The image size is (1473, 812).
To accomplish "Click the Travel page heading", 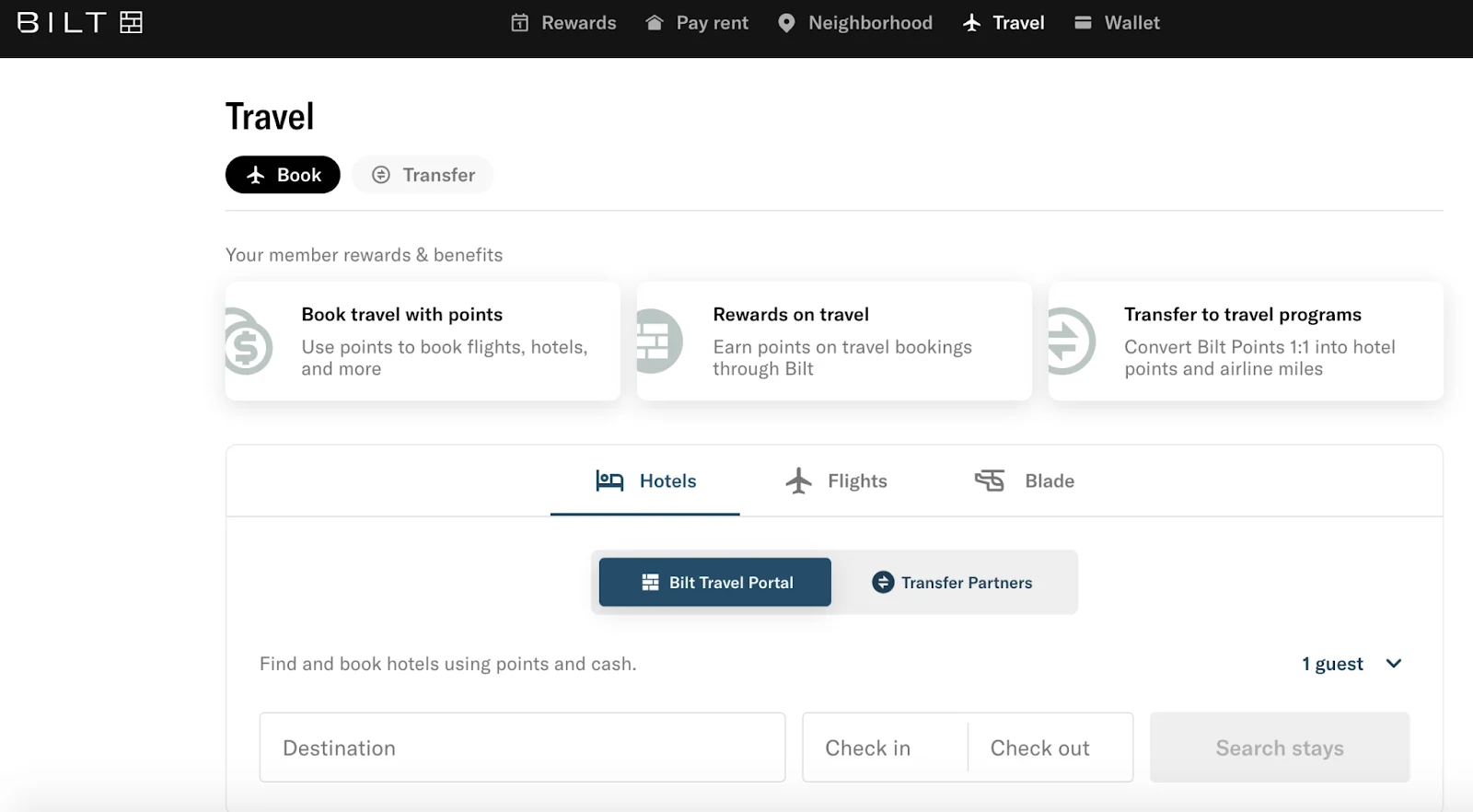I will (270, 117).
